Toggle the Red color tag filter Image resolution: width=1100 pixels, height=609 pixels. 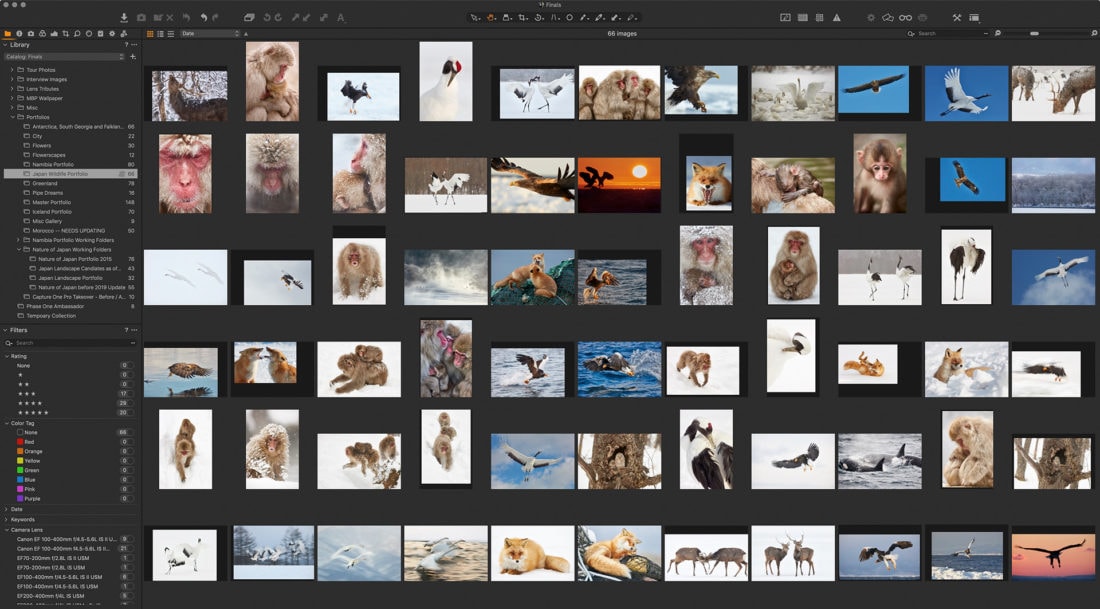pos(29,441)
